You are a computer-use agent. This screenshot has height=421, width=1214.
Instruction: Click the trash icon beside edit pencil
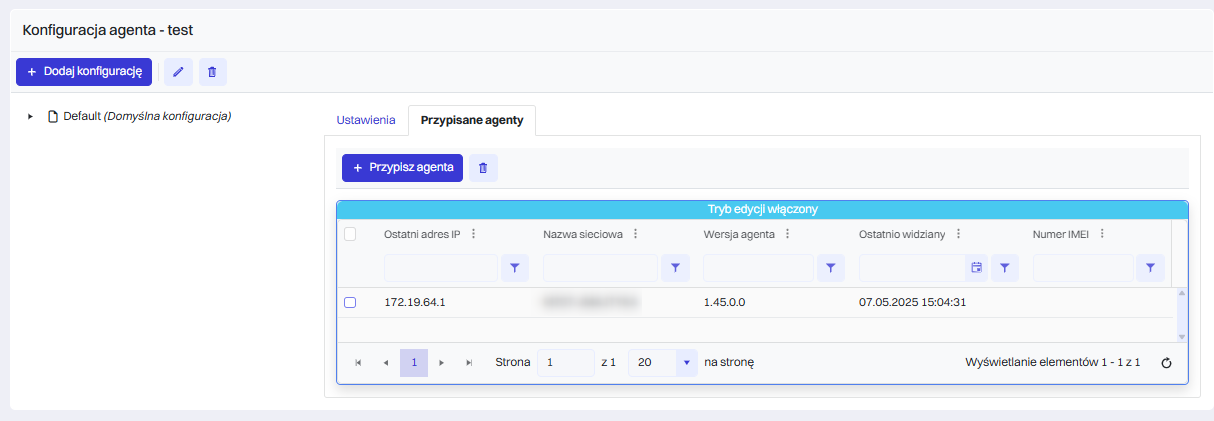click(213, 72)
